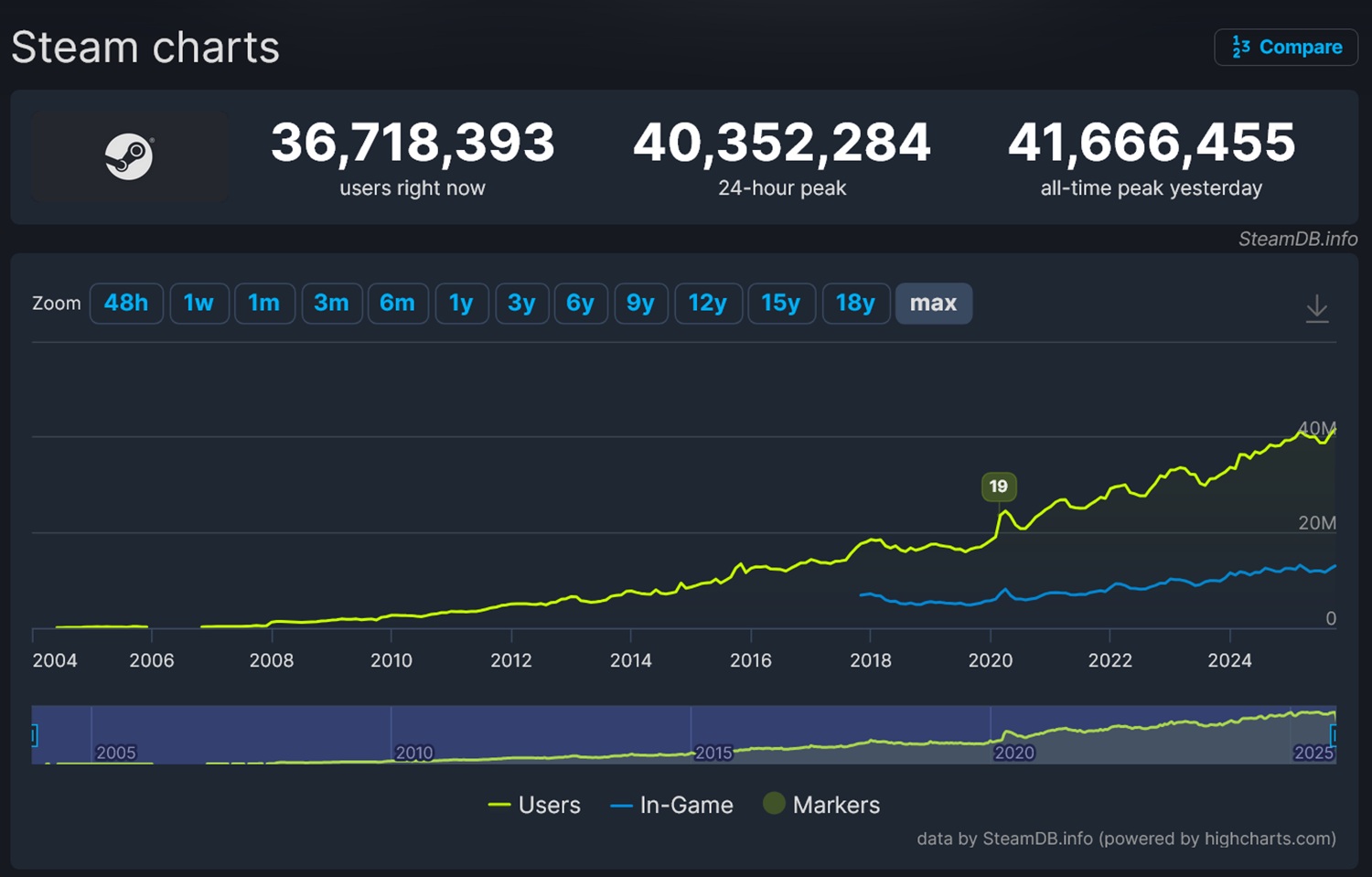Set zoom to 1w
This screenshot has width=1372, height=877.
click(x=198, y=304)
